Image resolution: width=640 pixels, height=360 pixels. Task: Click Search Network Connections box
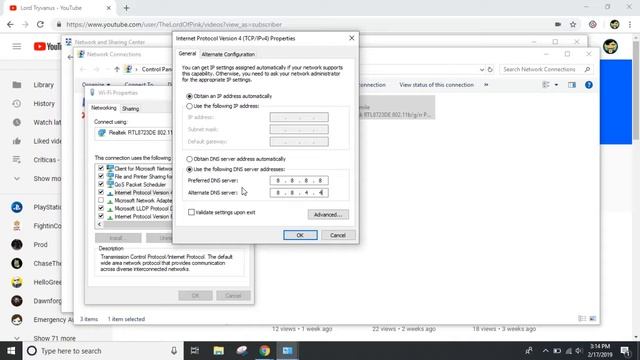[x=545, y=69]
